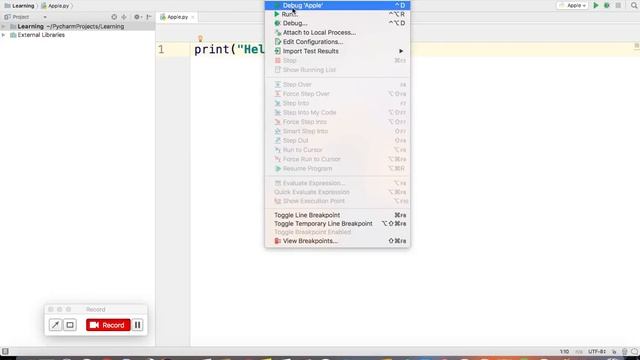
Task: Close the Apple.py editor tab
Action: (x=193, y=17)
